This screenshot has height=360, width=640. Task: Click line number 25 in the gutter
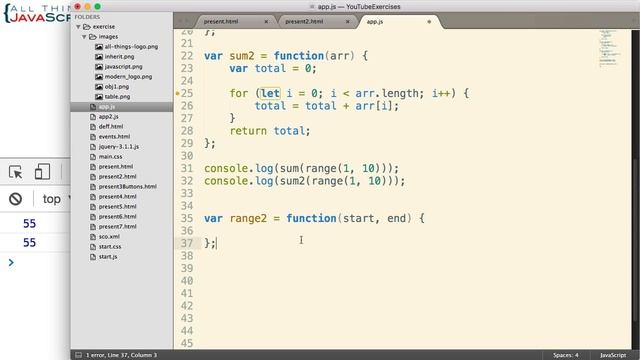pyautogui.click(x=187, y=93)
